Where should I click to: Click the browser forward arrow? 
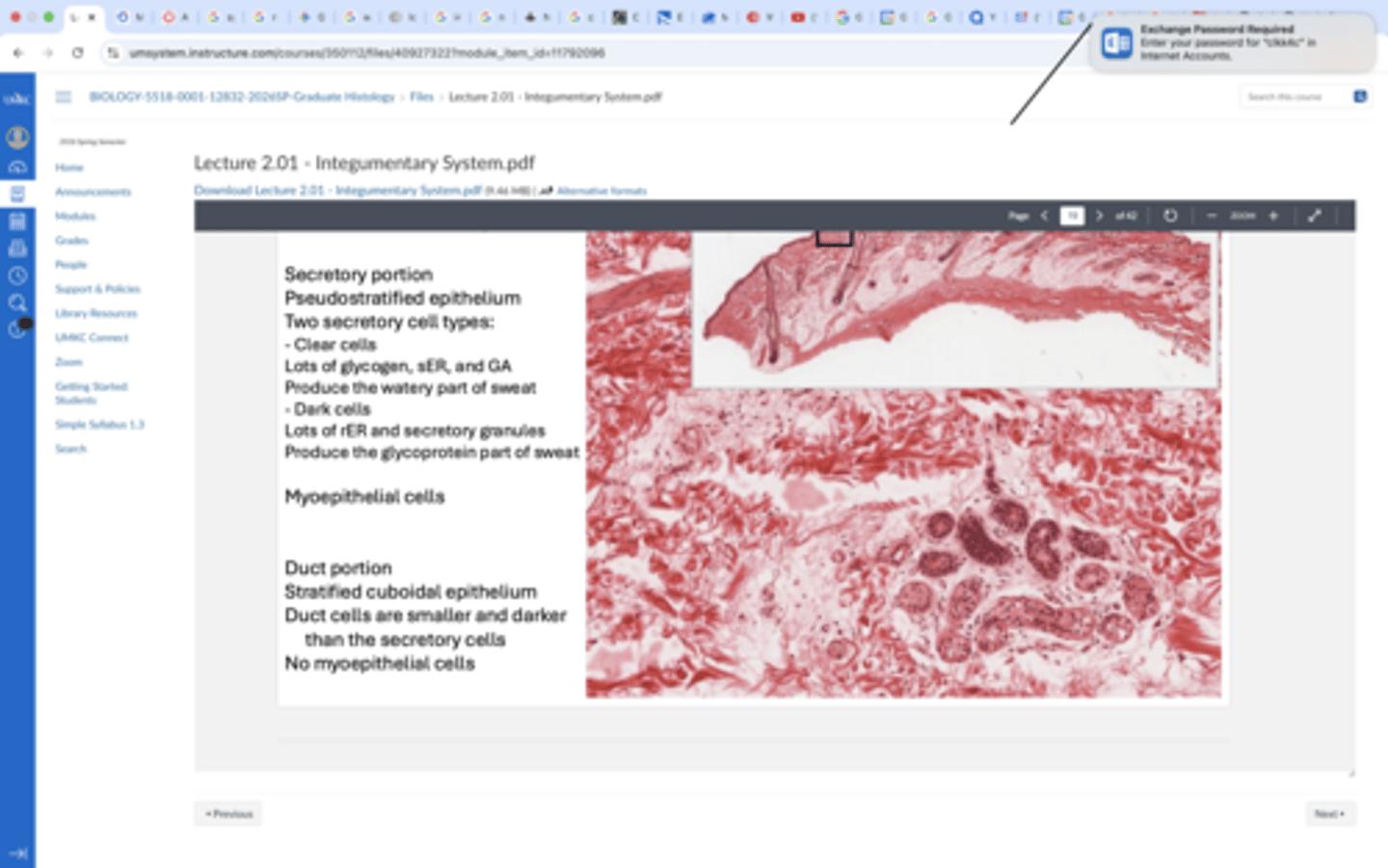[48, 53]
